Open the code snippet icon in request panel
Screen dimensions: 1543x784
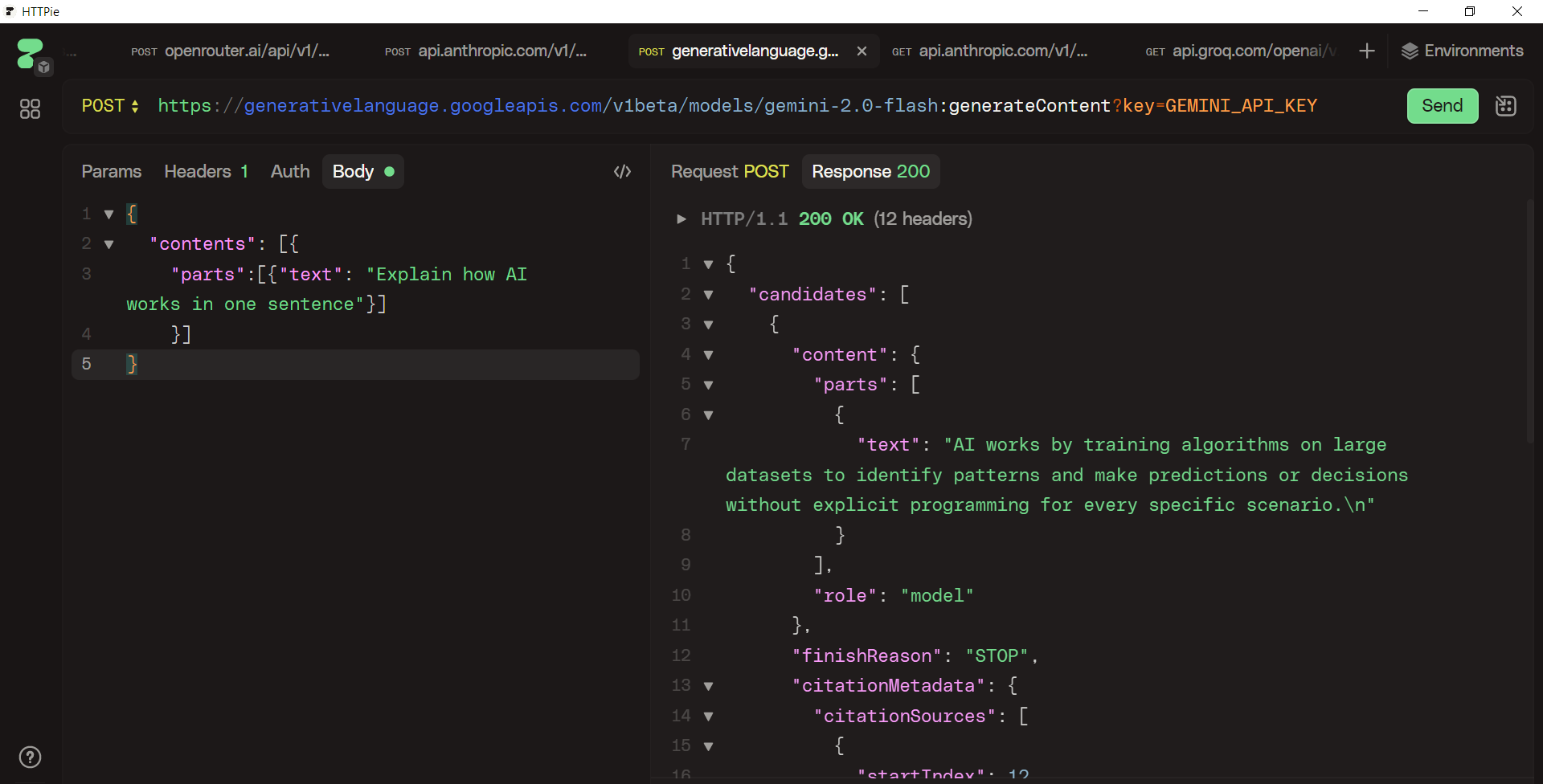tap(622, 172)
